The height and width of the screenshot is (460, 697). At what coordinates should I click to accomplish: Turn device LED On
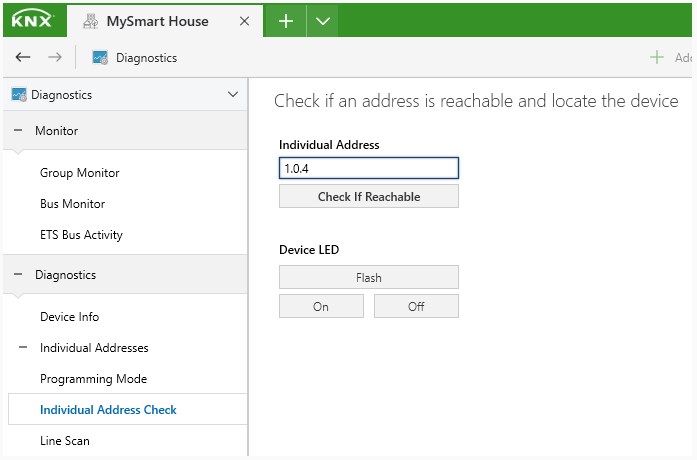pyautogui.click(x=321, y=306)
